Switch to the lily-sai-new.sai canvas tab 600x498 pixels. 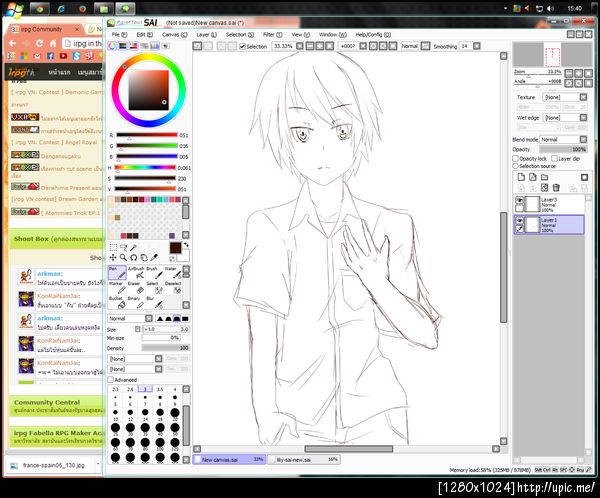(x=305, y=459)
